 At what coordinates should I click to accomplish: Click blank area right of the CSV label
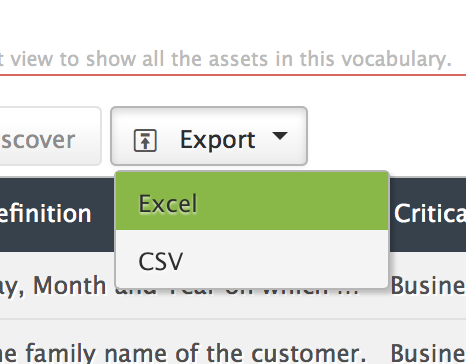click(286, 259)
